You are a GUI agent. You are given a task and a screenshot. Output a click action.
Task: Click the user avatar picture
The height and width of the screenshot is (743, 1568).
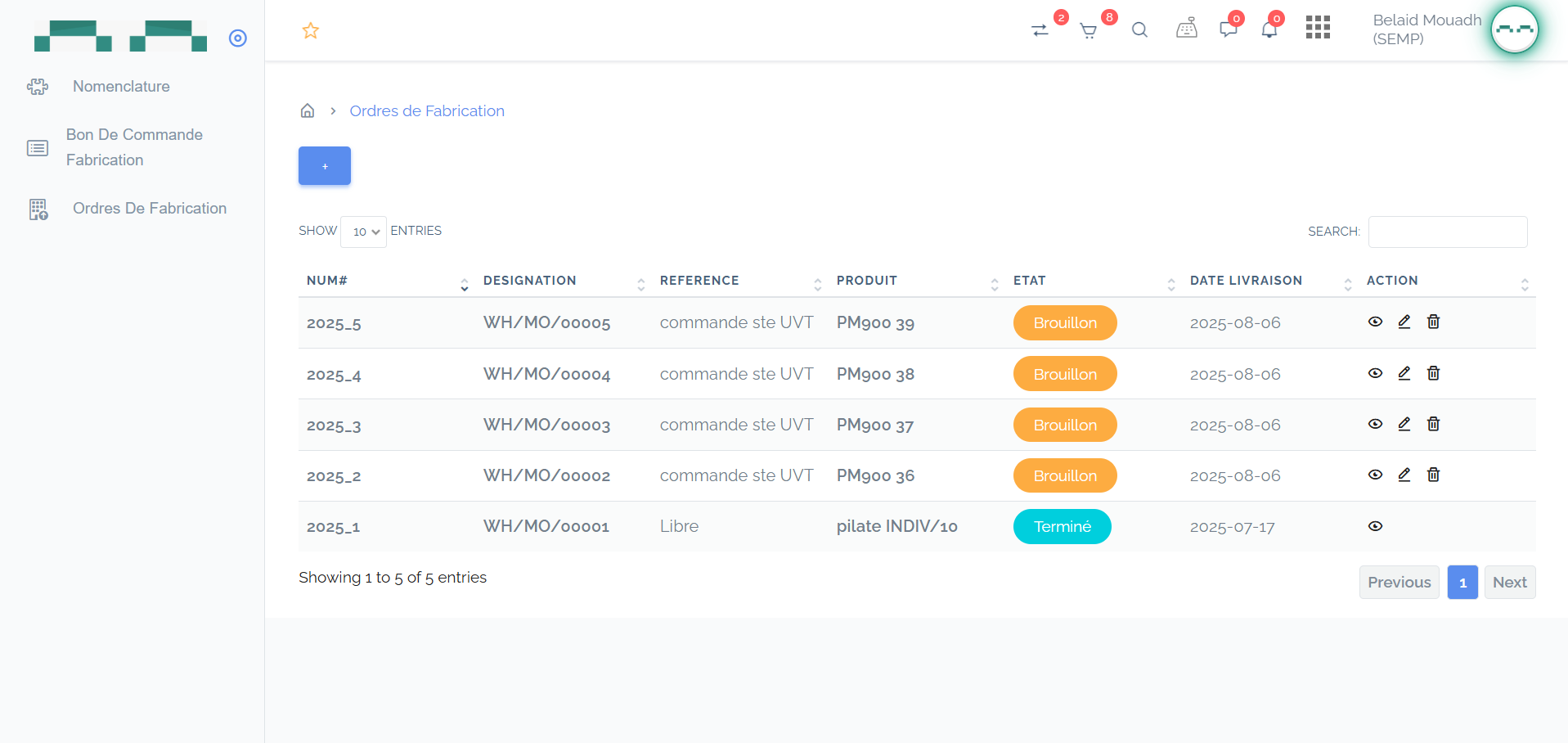pos(1514,29)
